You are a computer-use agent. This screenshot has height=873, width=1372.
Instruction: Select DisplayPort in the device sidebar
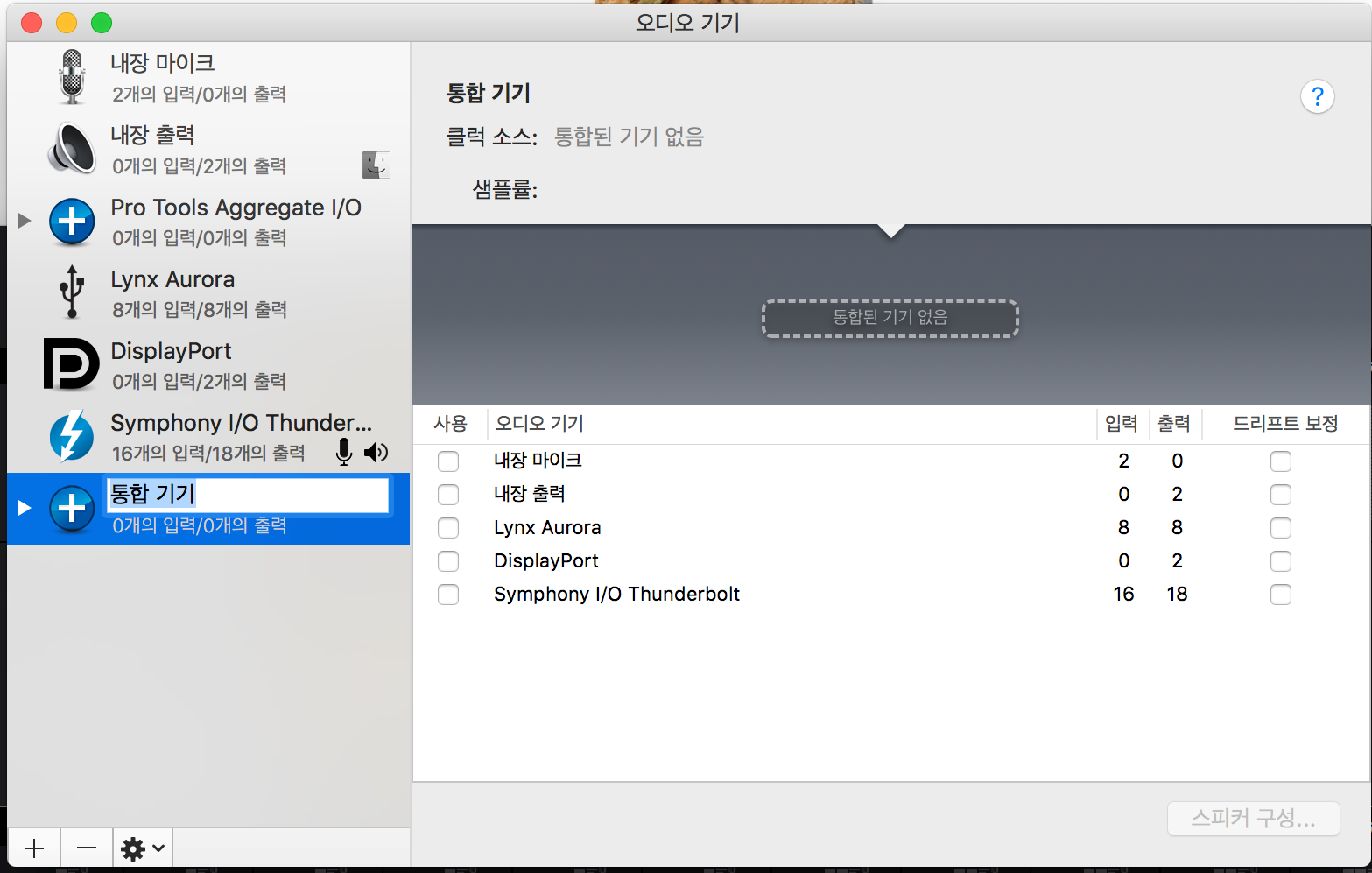[208, 364]
